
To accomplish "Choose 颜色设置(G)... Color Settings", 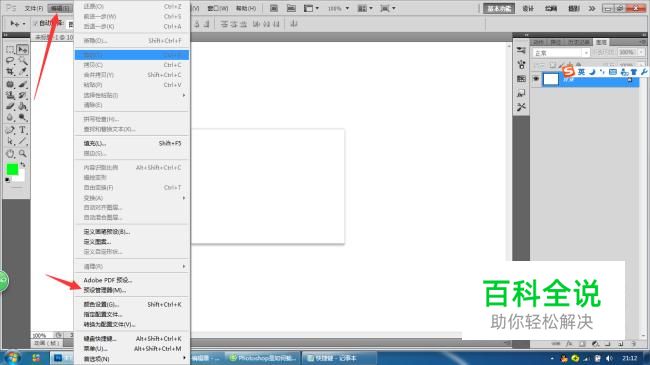I will 131,304.
